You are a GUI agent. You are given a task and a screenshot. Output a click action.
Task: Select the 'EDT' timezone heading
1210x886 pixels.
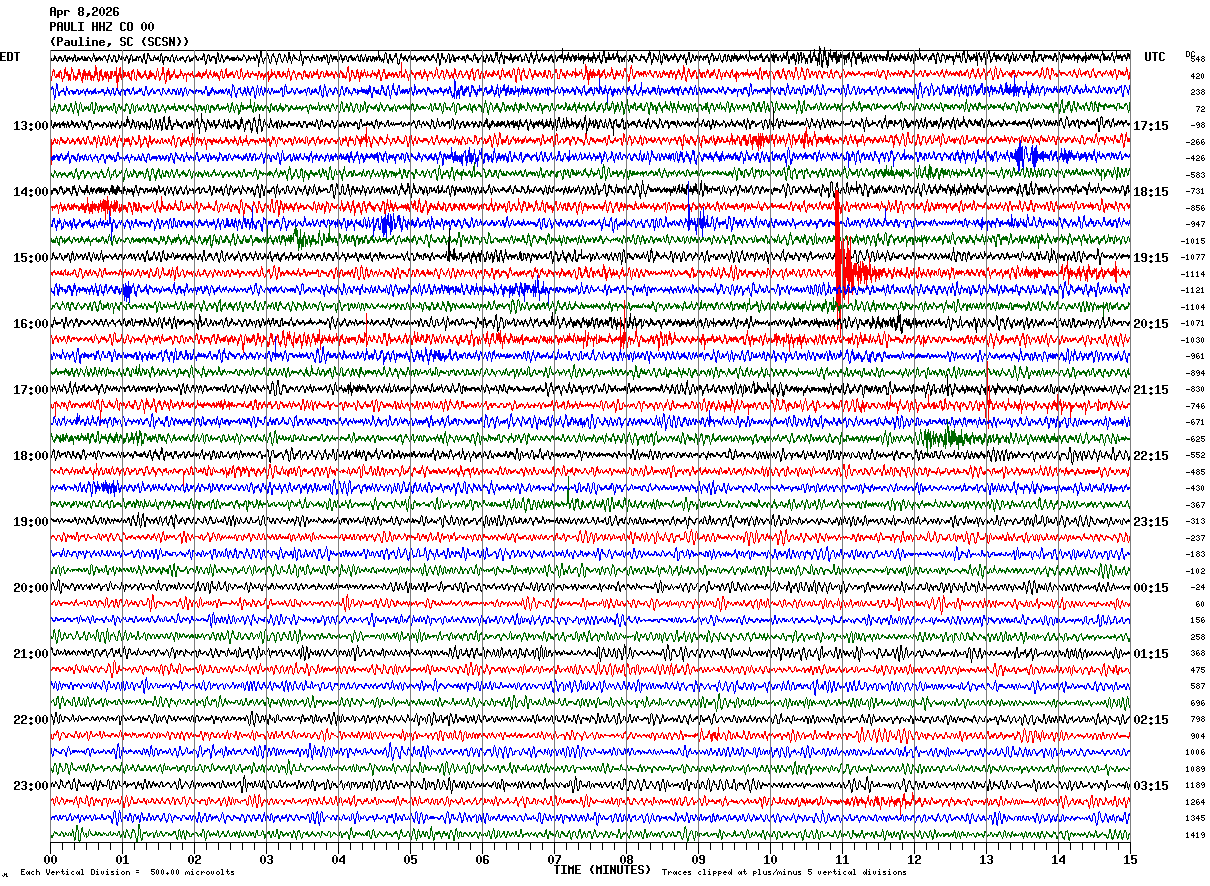pos(10,57)
